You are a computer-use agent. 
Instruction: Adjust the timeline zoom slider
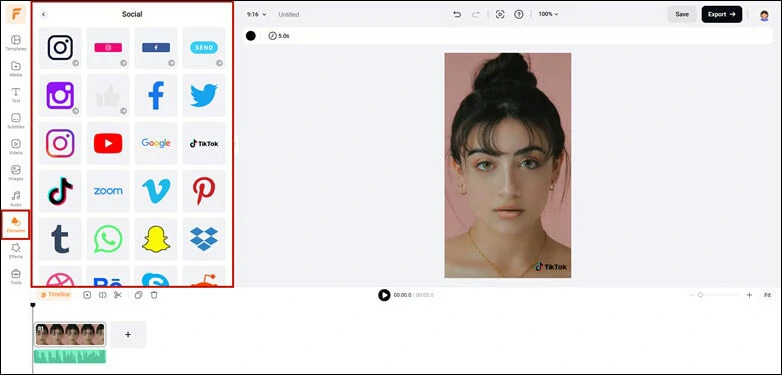pyautogui.click(x=700, y=295)
